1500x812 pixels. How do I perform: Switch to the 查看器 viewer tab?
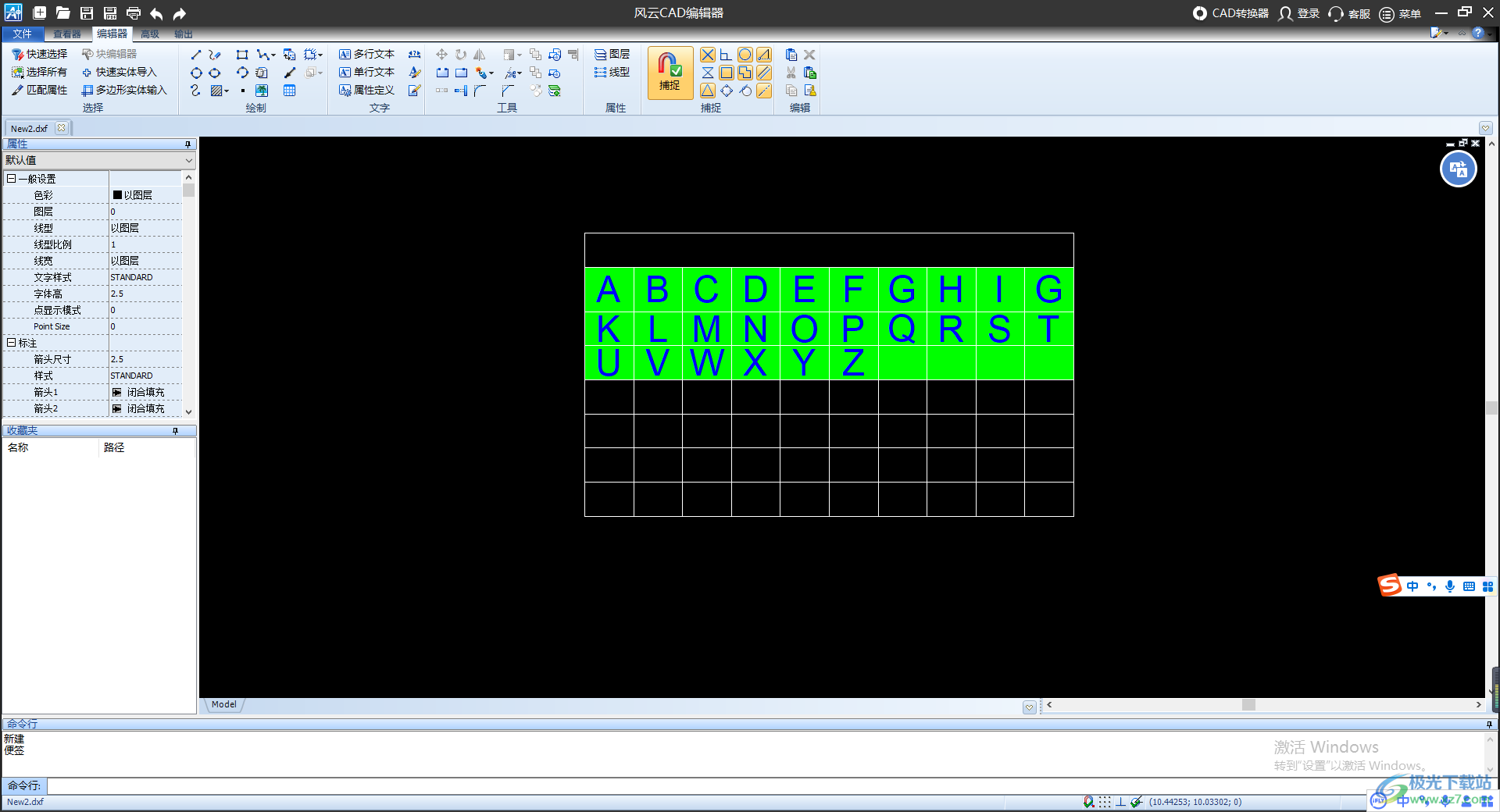point(67,34)
